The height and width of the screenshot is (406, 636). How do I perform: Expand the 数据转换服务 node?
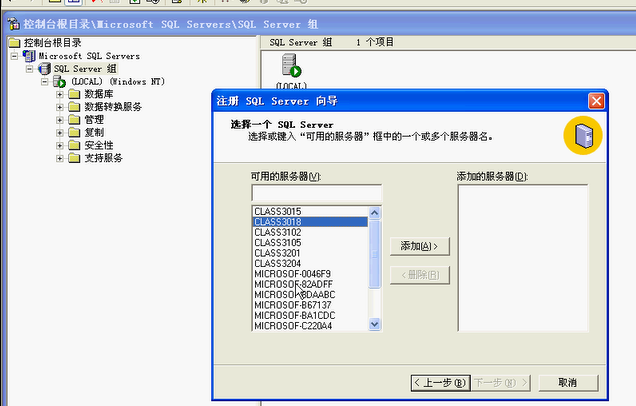tap(60, 107)
